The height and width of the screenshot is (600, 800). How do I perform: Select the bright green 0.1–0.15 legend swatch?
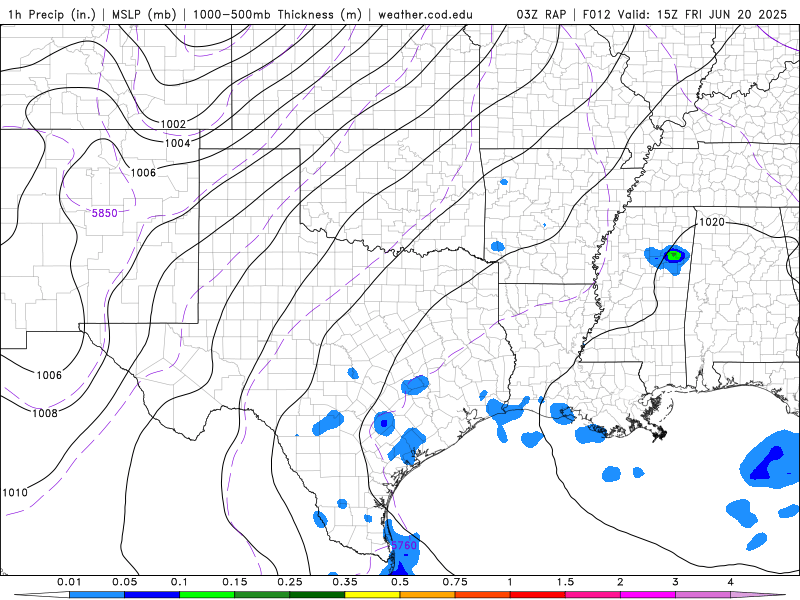click(207, 595)
